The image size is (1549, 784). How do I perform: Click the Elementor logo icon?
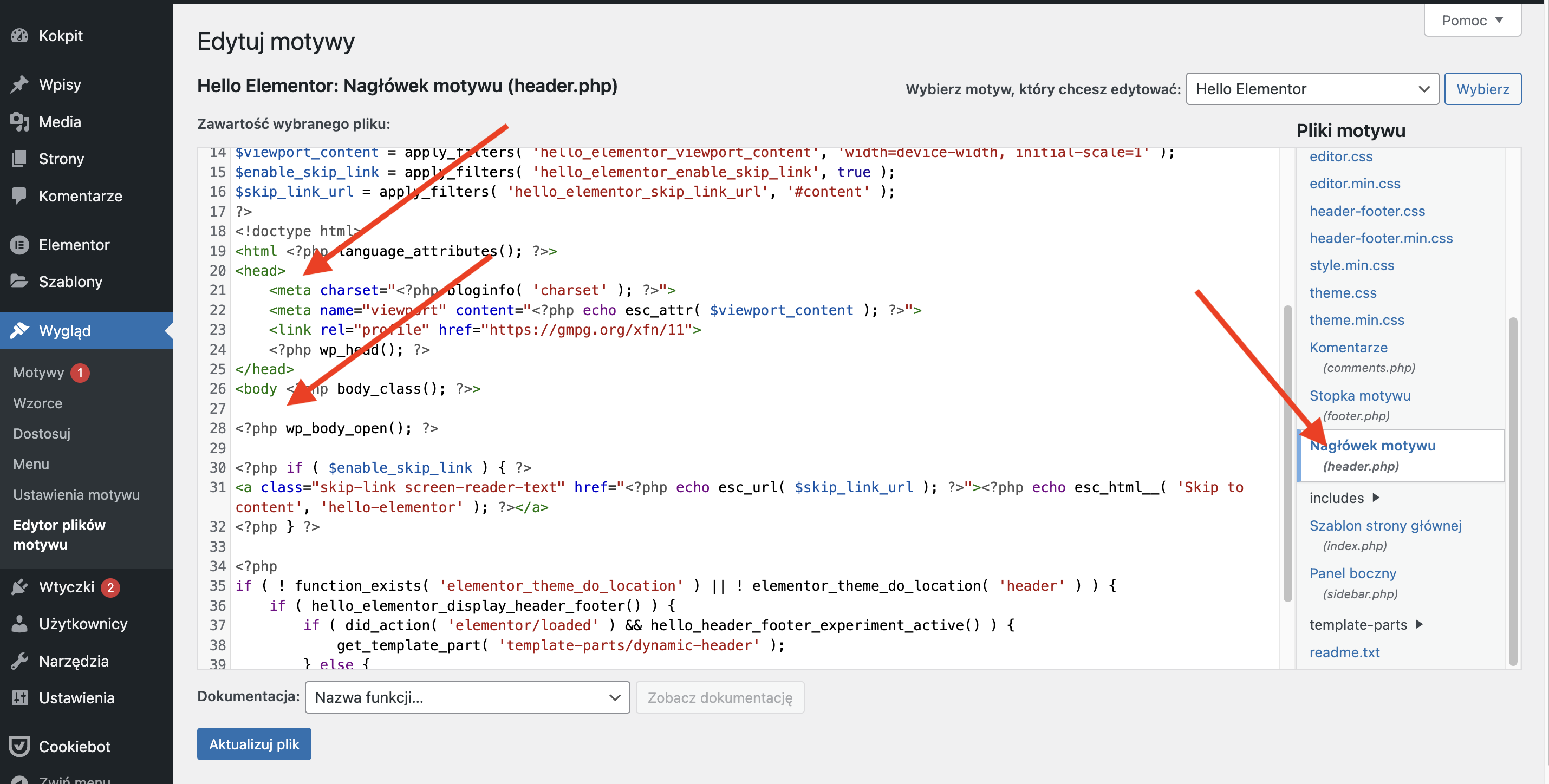[19, 245]
